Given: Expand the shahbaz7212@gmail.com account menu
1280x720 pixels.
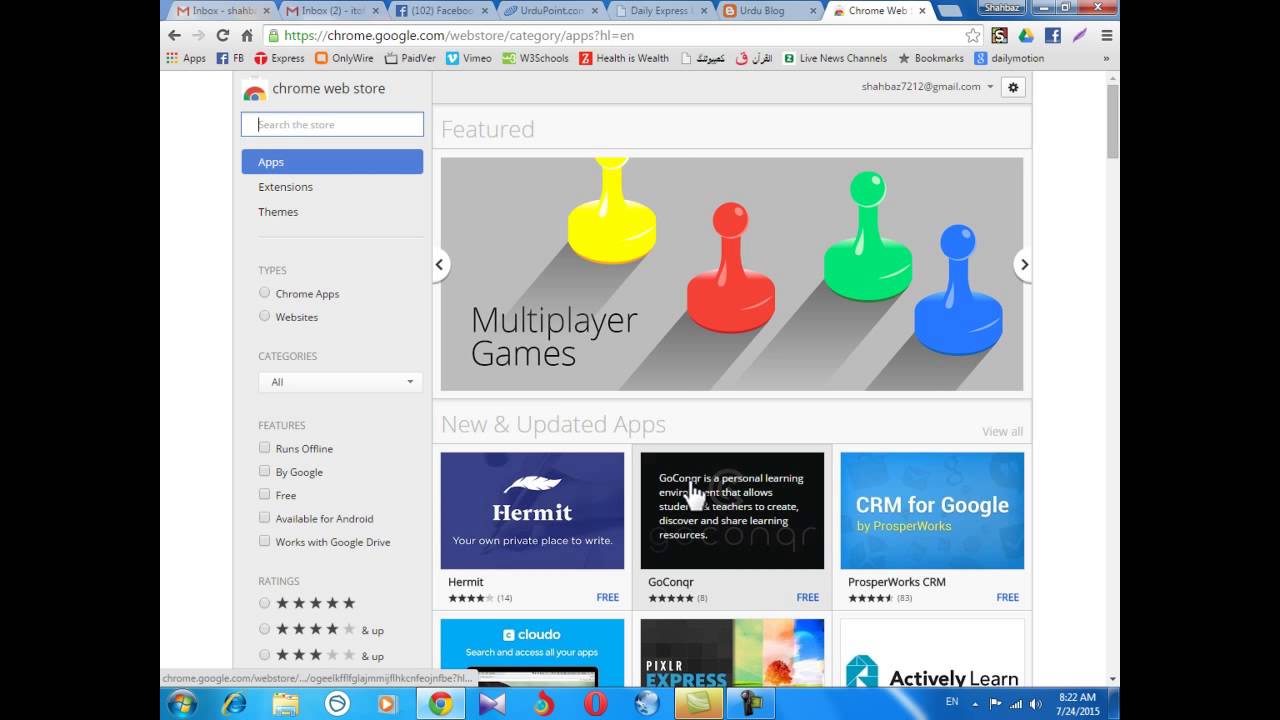Looking at the screenshot, I should [x=927, y=87].
